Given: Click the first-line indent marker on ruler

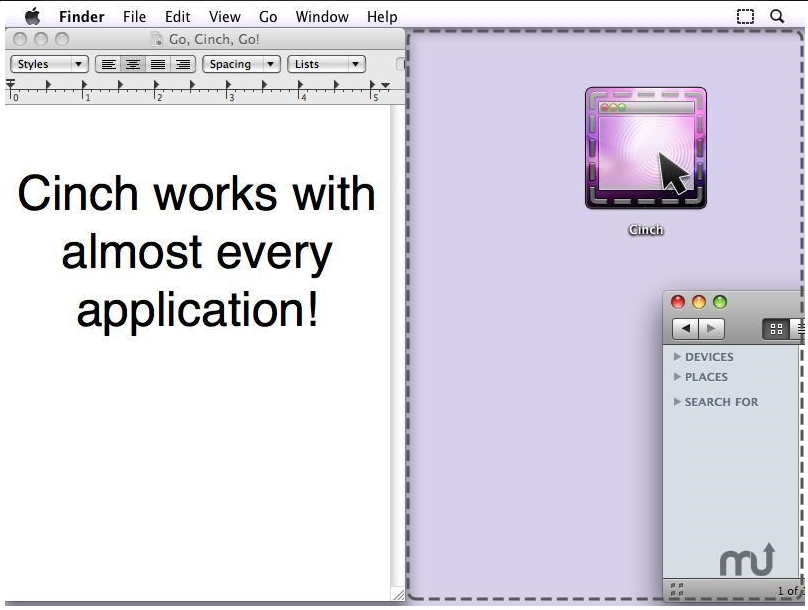Looking at the screenshot, I should [10, 82].
